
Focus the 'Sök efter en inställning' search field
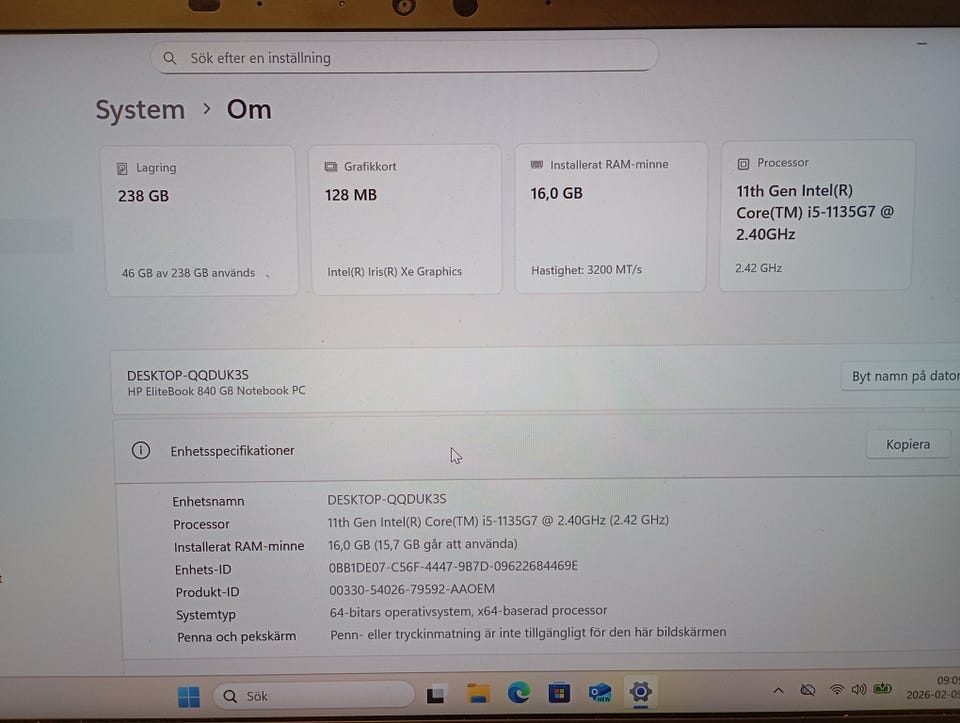tap(404, 57)
